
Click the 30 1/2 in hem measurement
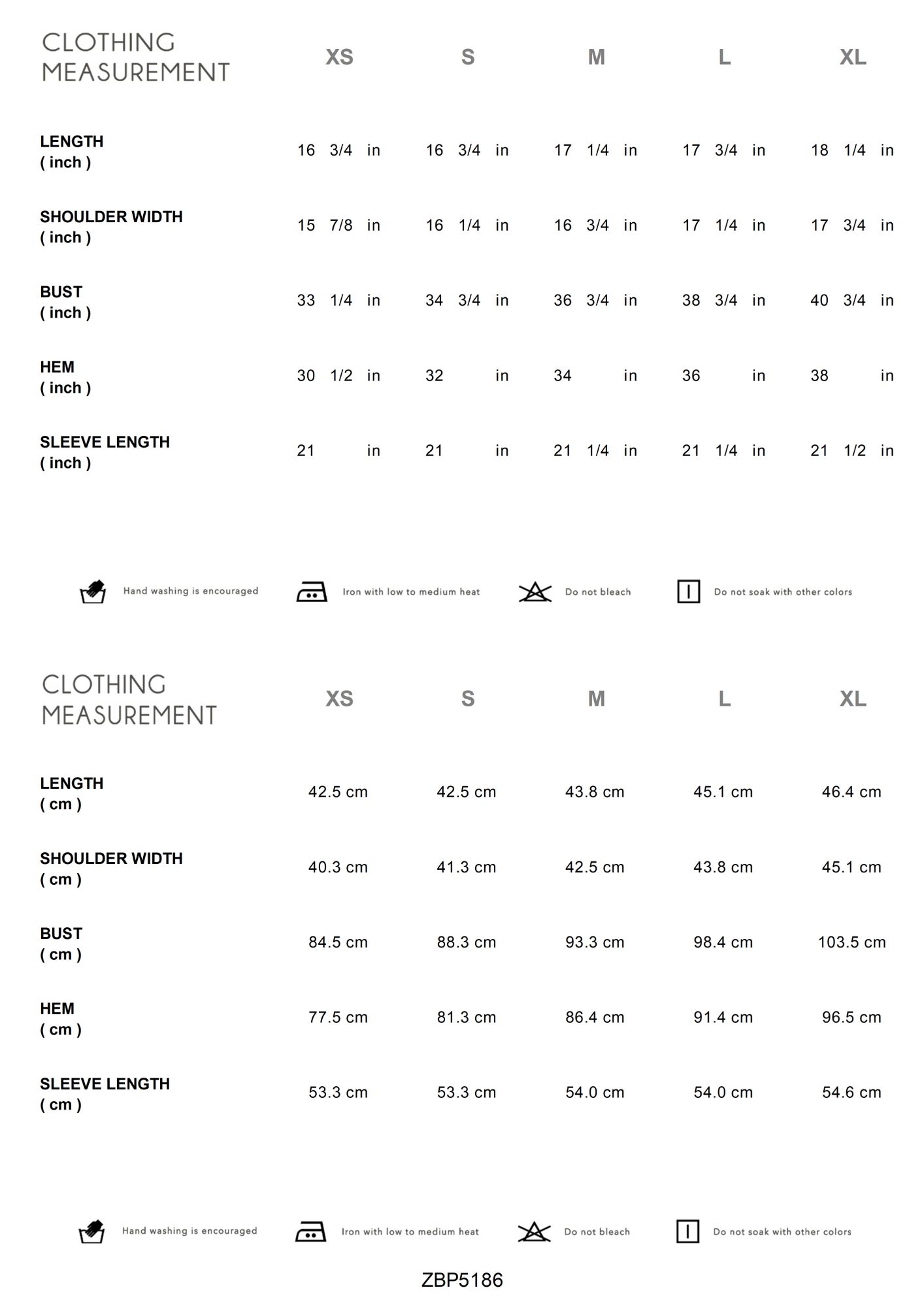tap(338, 376)
